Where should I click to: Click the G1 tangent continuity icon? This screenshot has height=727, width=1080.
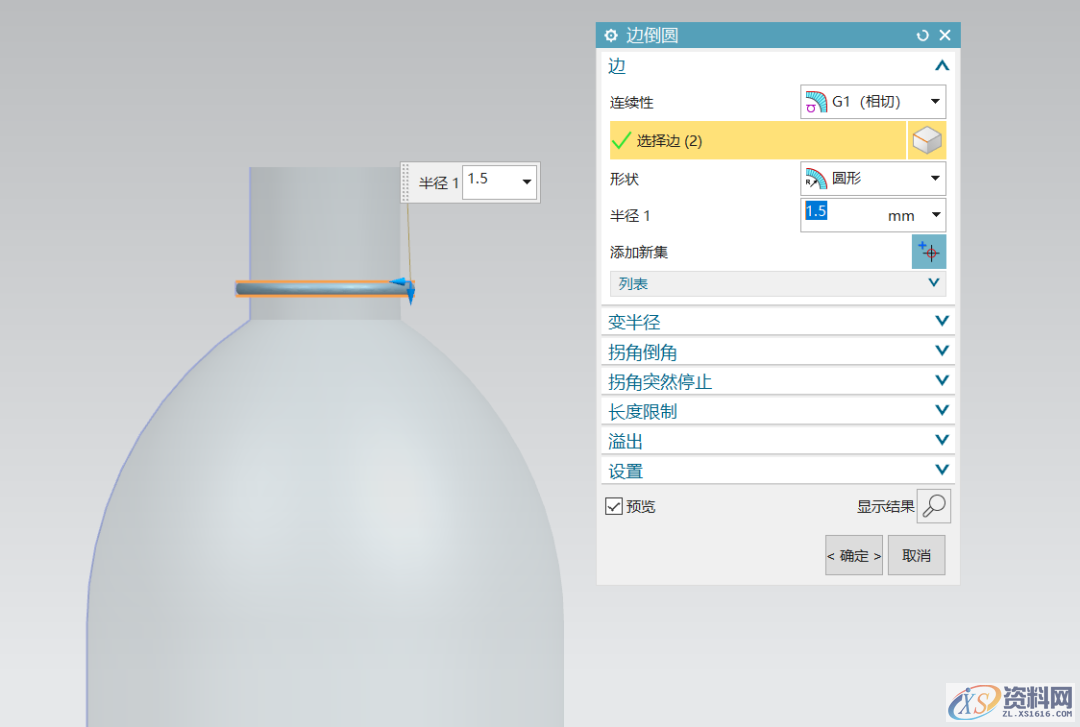817,101
